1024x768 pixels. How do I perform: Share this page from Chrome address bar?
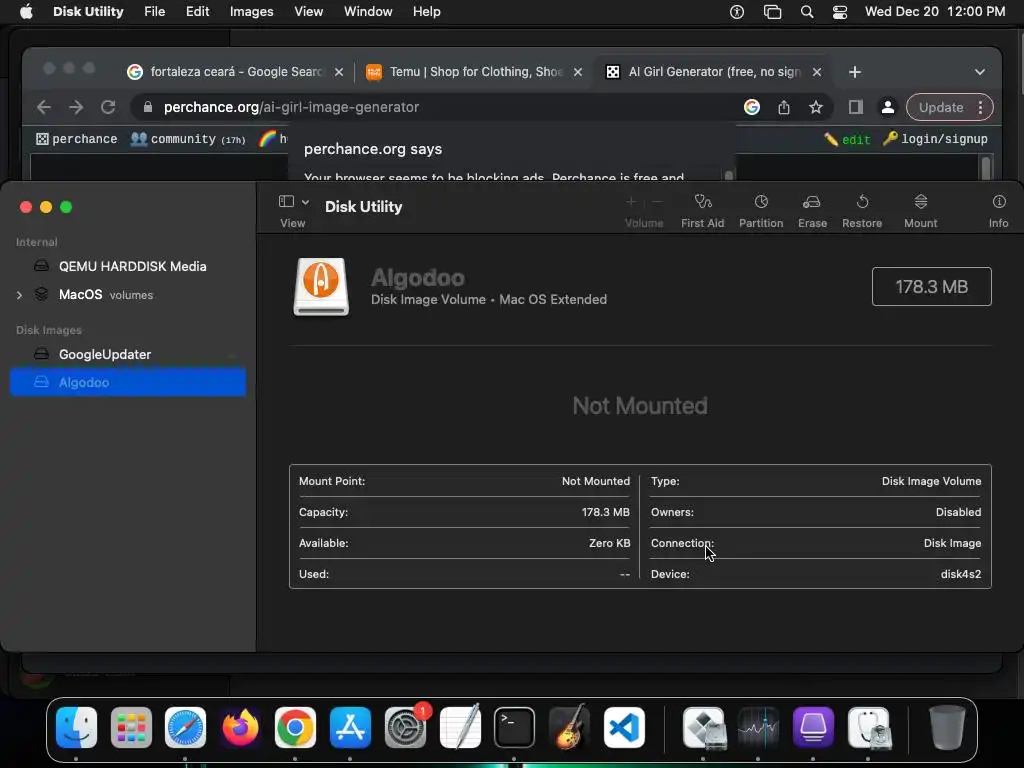(784, 107)
